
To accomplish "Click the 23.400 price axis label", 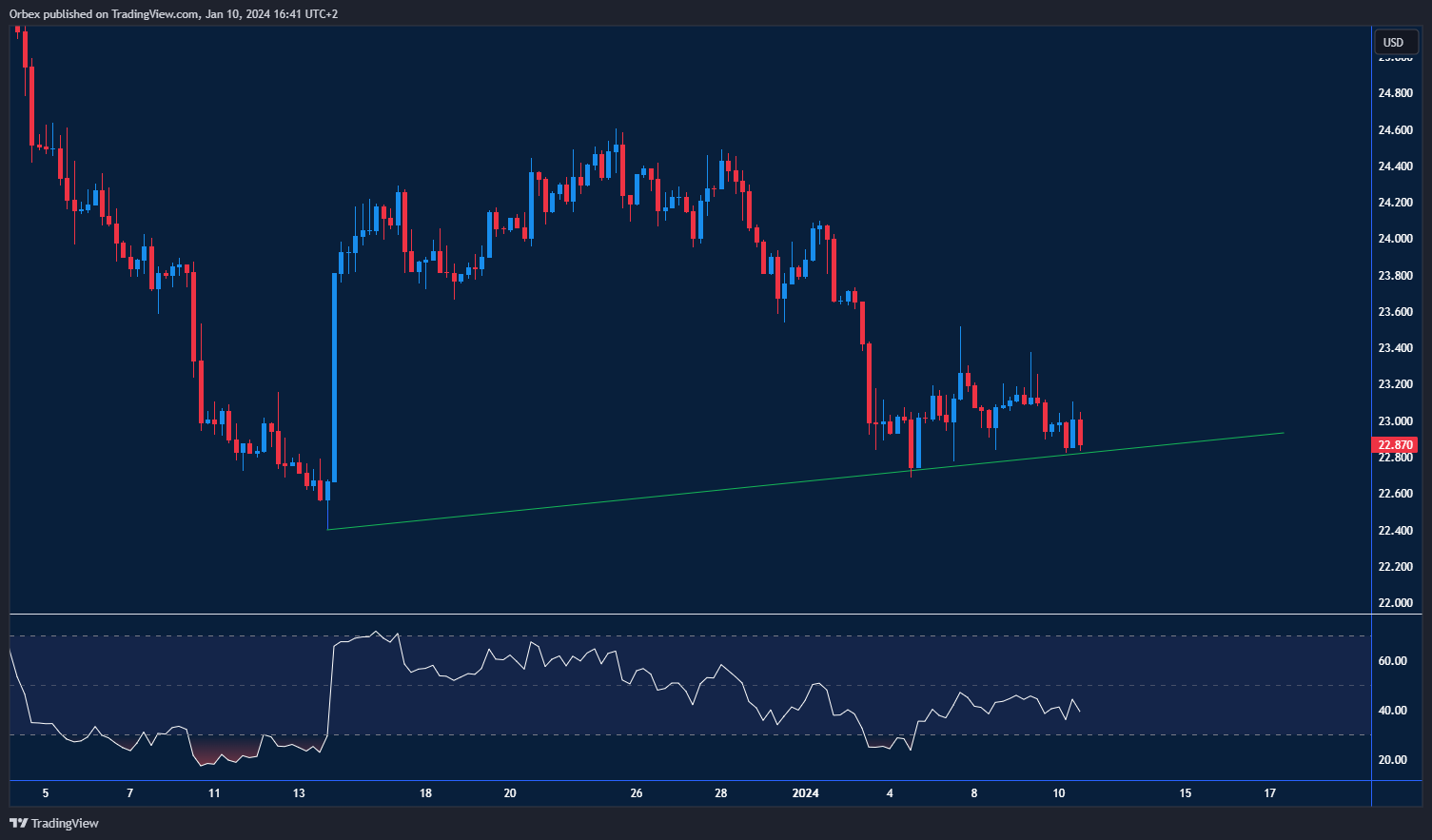I will coord(1395,348).
